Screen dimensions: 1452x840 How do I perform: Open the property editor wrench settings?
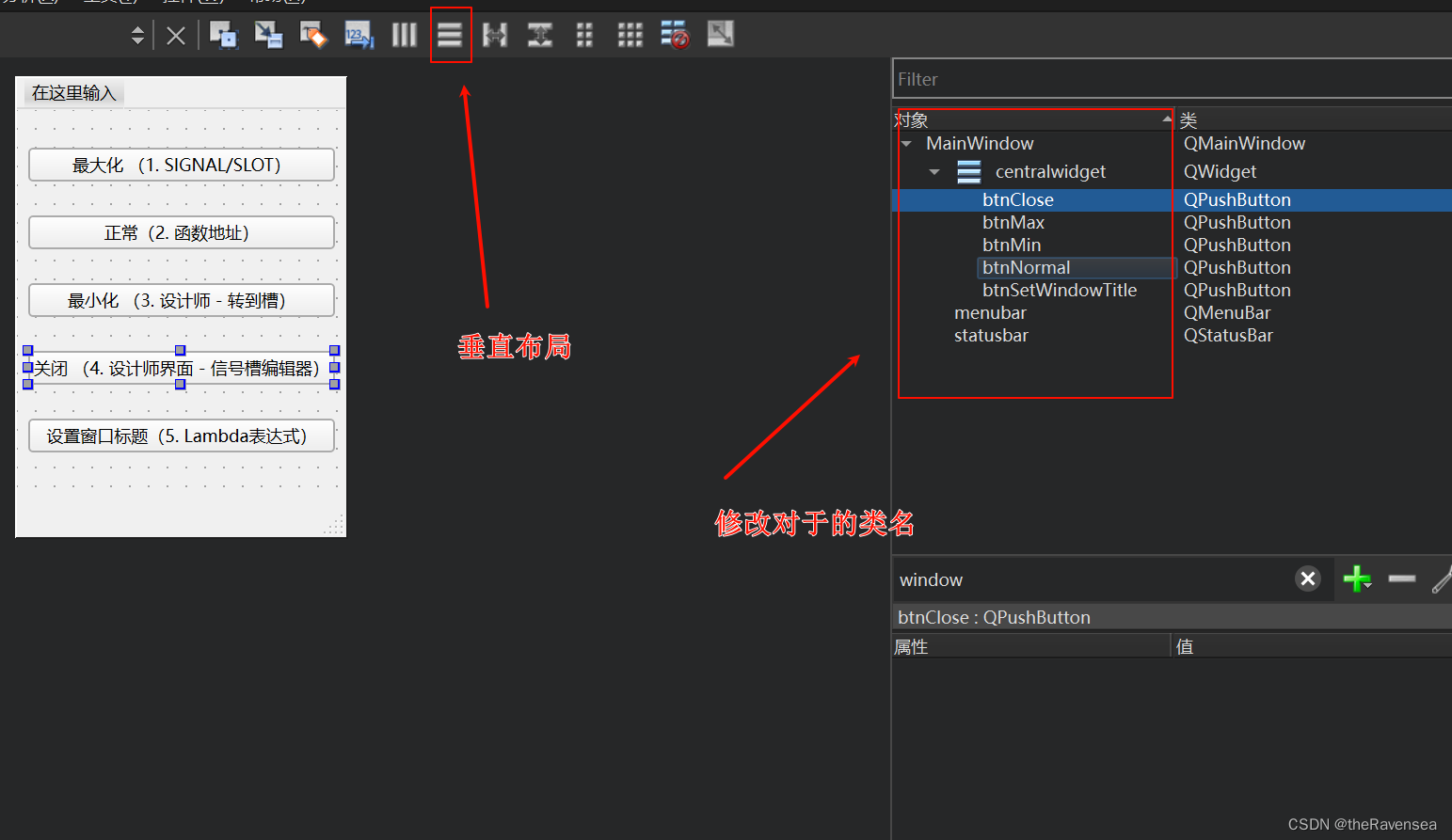point(1442,578)
